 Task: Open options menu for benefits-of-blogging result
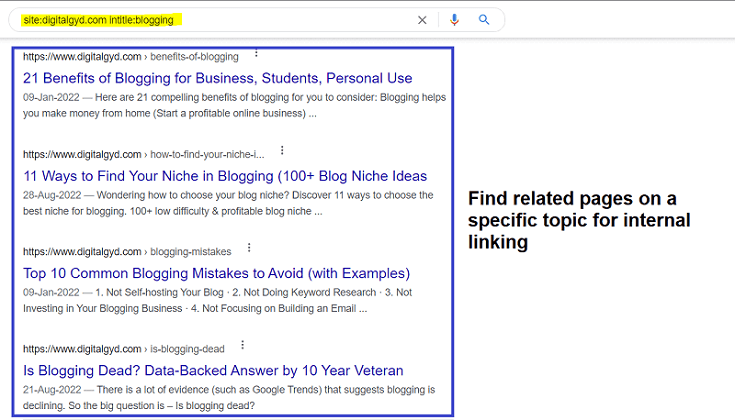(x=256, y=53)
